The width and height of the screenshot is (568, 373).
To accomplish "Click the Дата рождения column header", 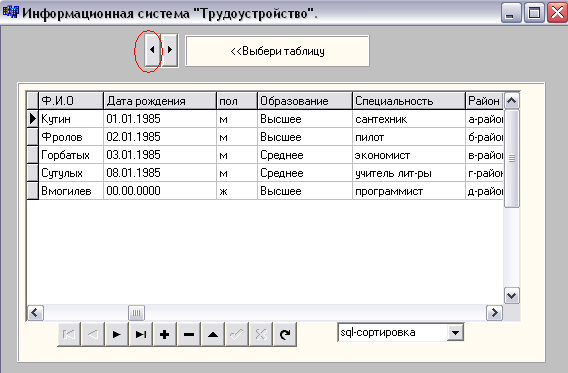I will (x=160, y=101).
